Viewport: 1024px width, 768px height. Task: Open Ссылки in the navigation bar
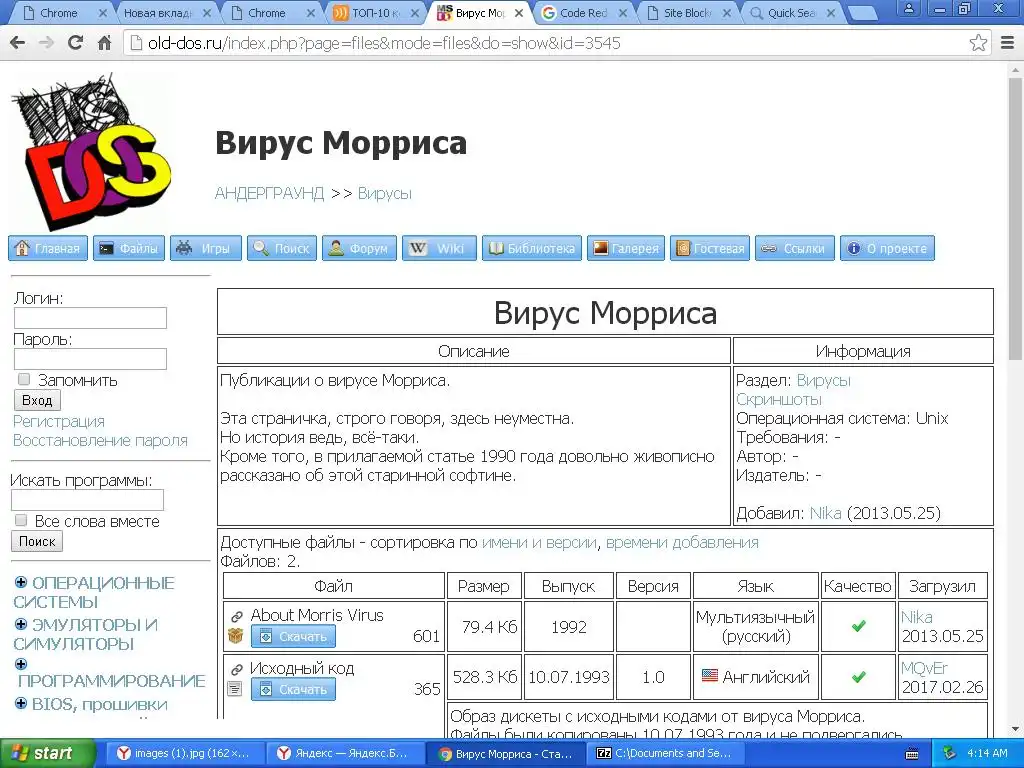(x=795, y=248)
